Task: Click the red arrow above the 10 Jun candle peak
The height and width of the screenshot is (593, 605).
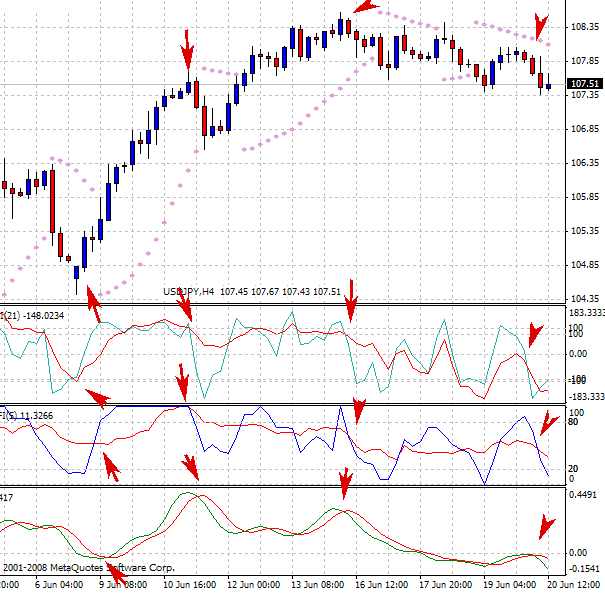Action: pos(187,48)
